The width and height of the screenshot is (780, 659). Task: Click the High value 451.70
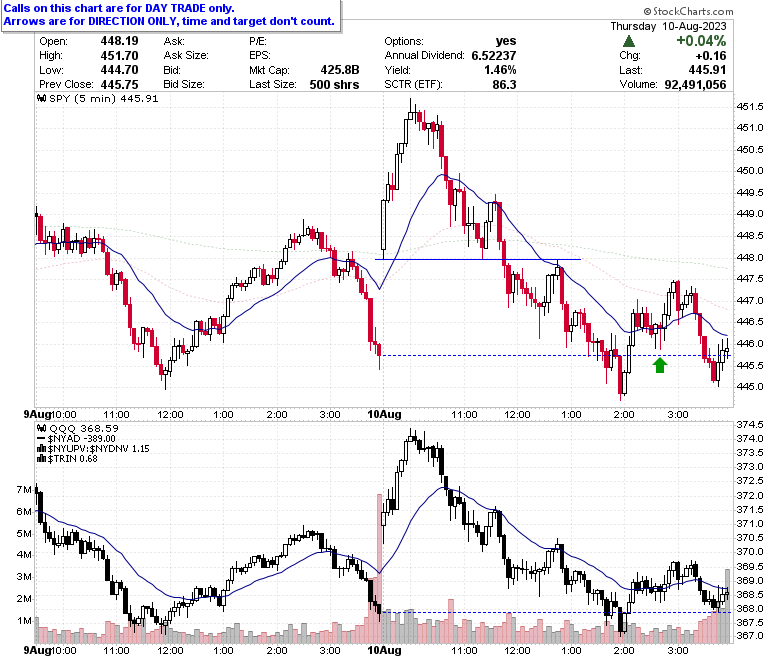coord(119,55)
